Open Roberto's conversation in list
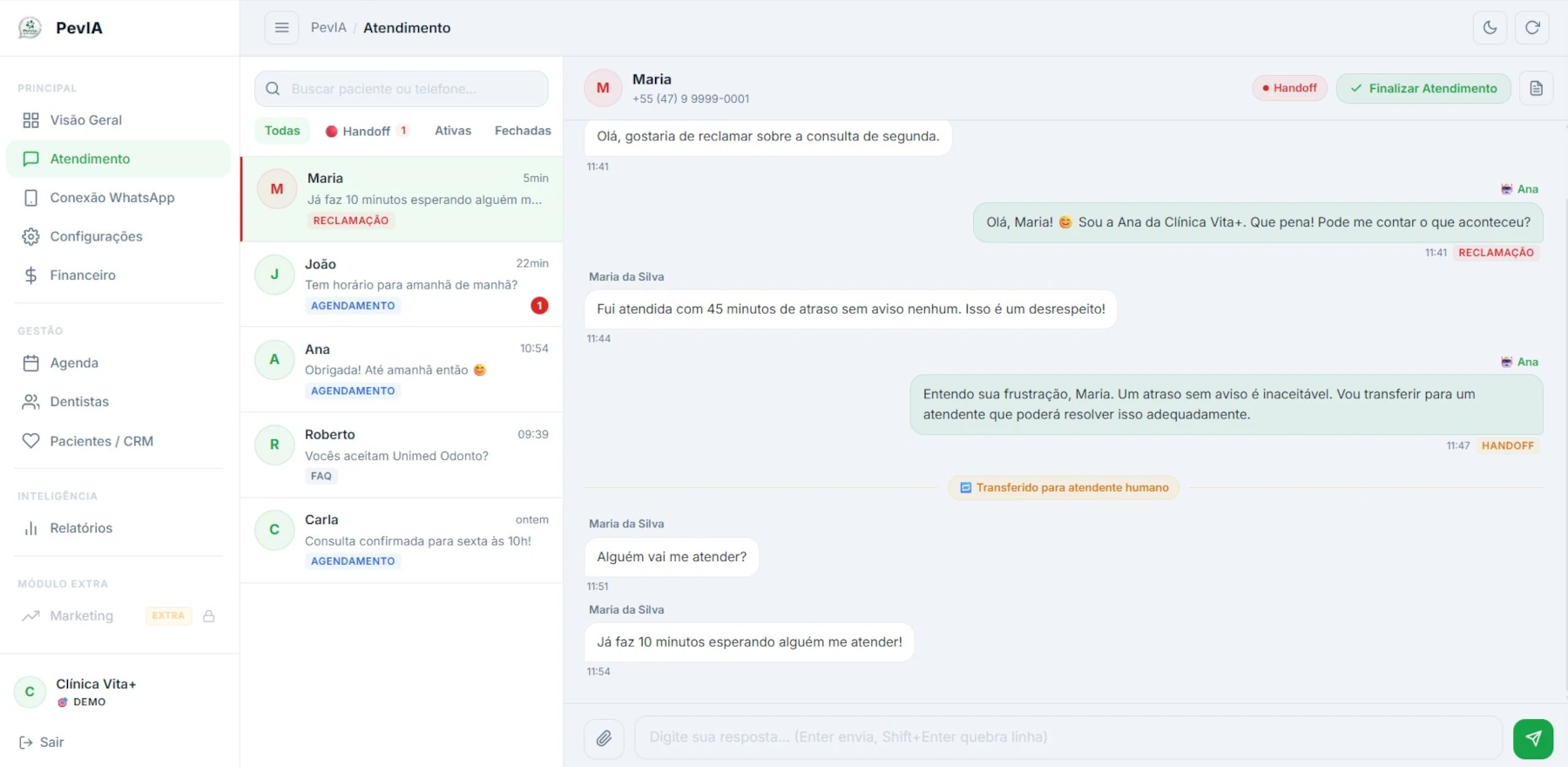Image resolution: width=1568 pixels, height=767 pixels. point(402,455)
